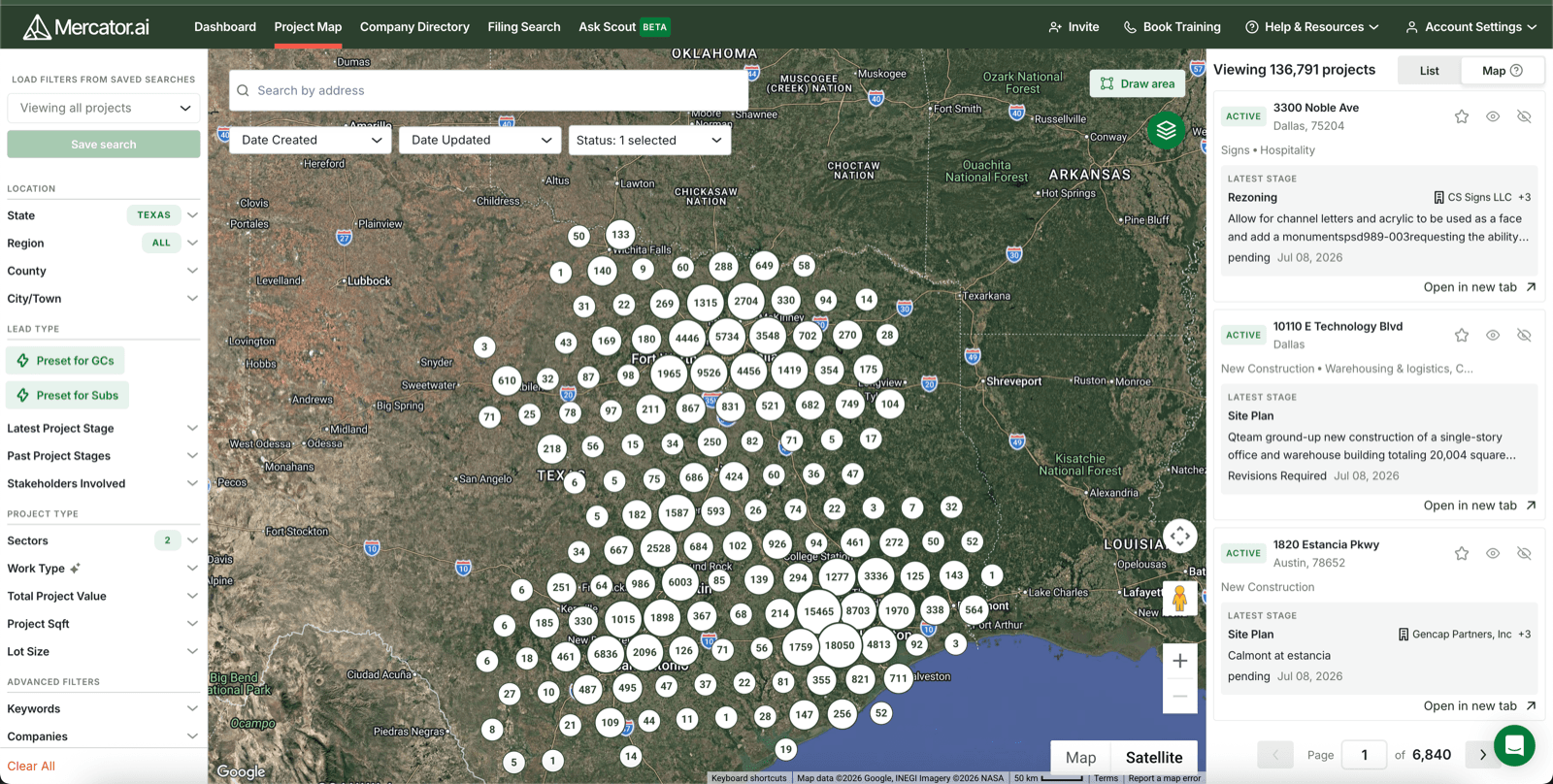Click the 4813 project cluster marker
The height and width of the screenshot is (784, 1553).
coord(878,644)
